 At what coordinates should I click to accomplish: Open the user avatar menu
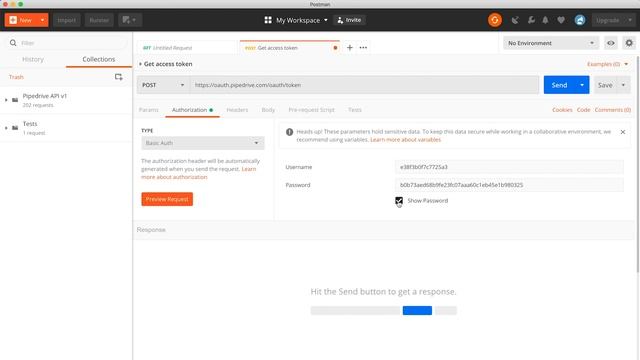point(580,20)
